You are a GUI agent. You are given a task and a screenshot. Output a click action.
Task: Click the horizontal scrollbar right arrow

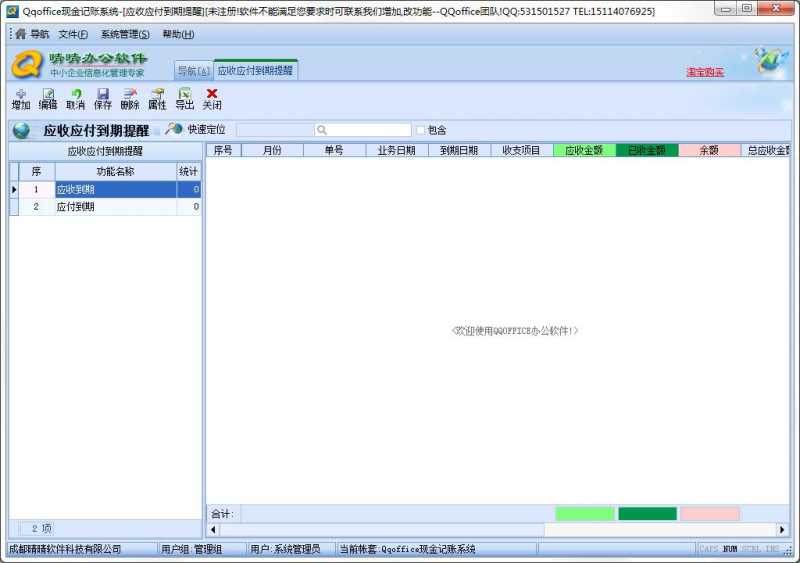tap(782, 530)
